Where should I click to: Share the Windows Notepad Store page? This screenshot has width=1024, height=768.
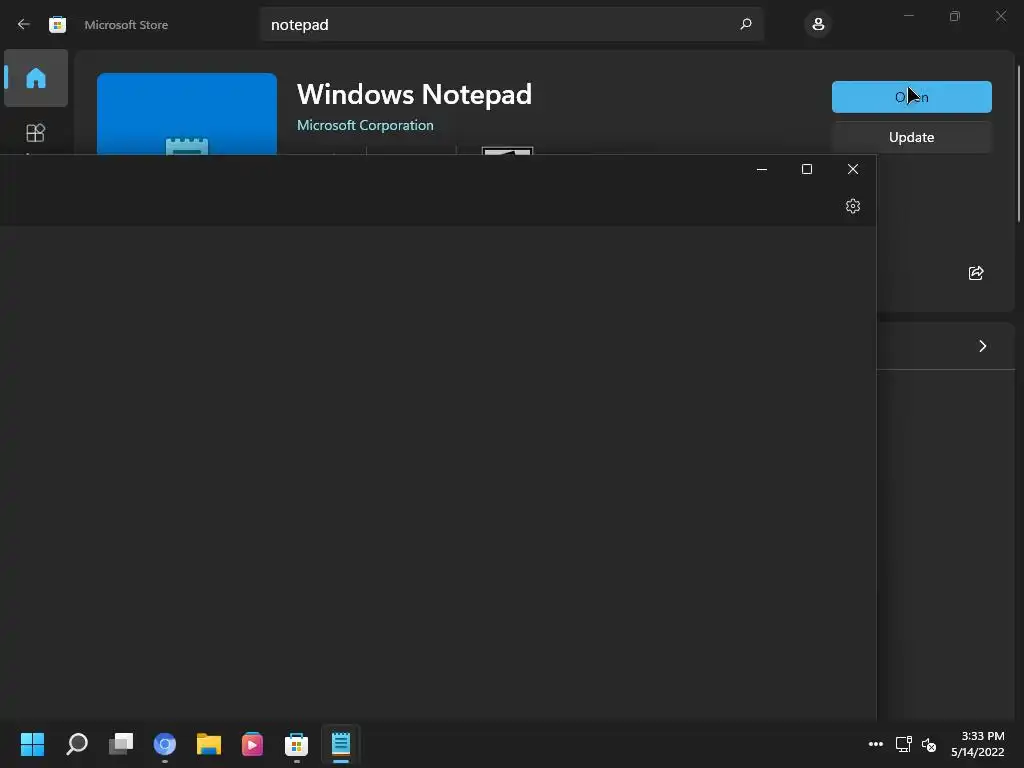pos(976,273)
